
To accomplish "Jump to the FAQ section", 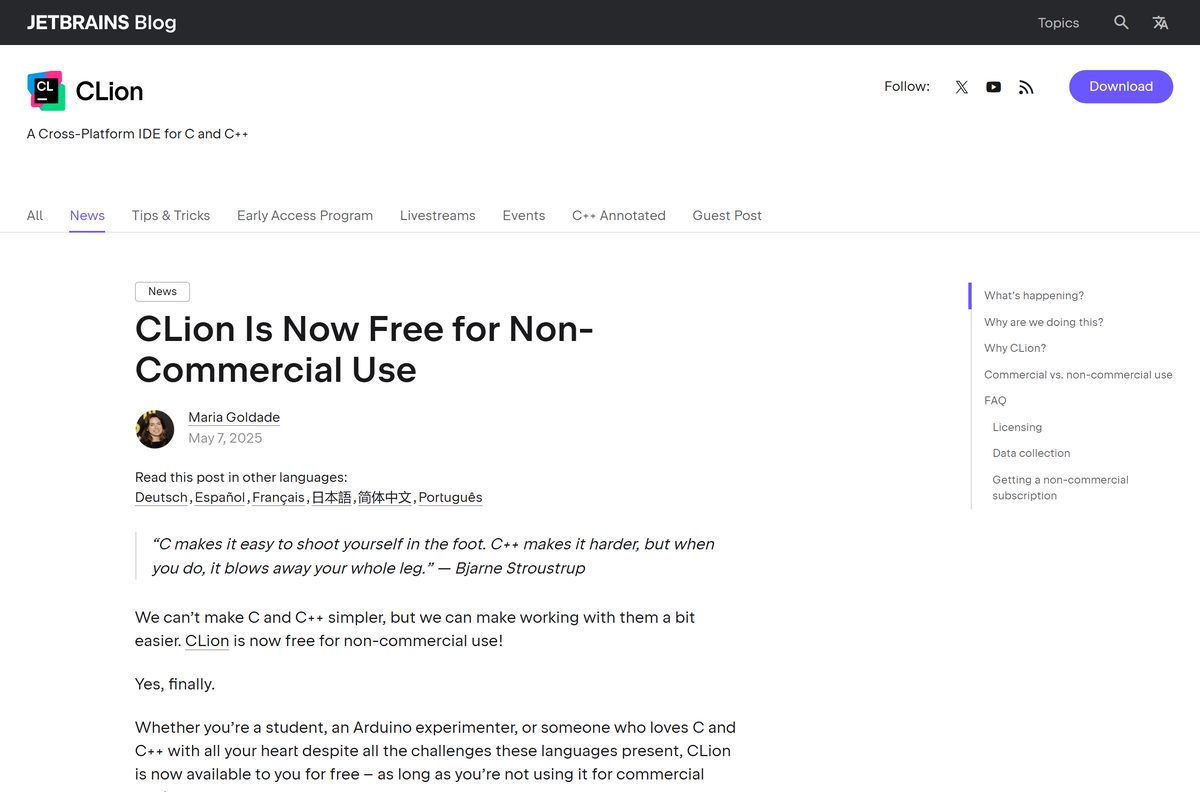I will pyautogui.click(x=995, y=400).
